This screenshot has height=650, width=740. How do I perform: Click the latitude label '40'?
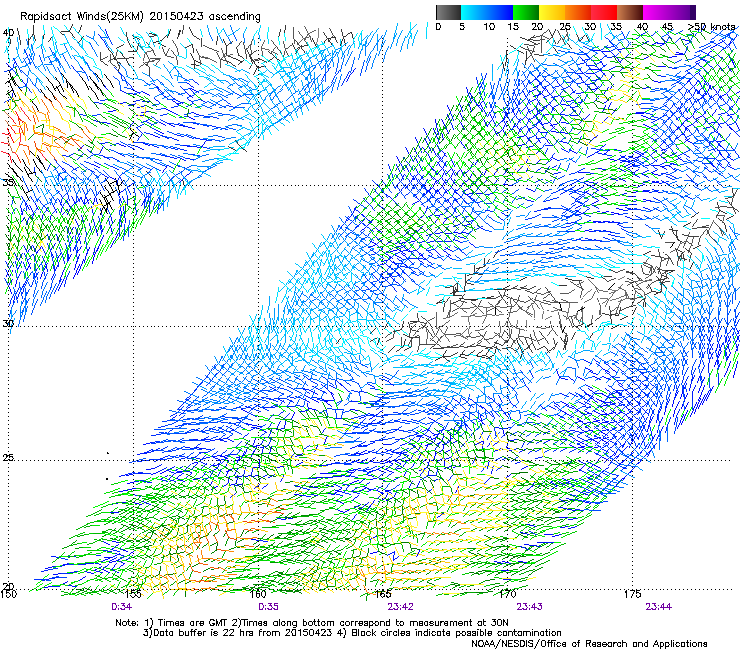click(x=8, y=33)
